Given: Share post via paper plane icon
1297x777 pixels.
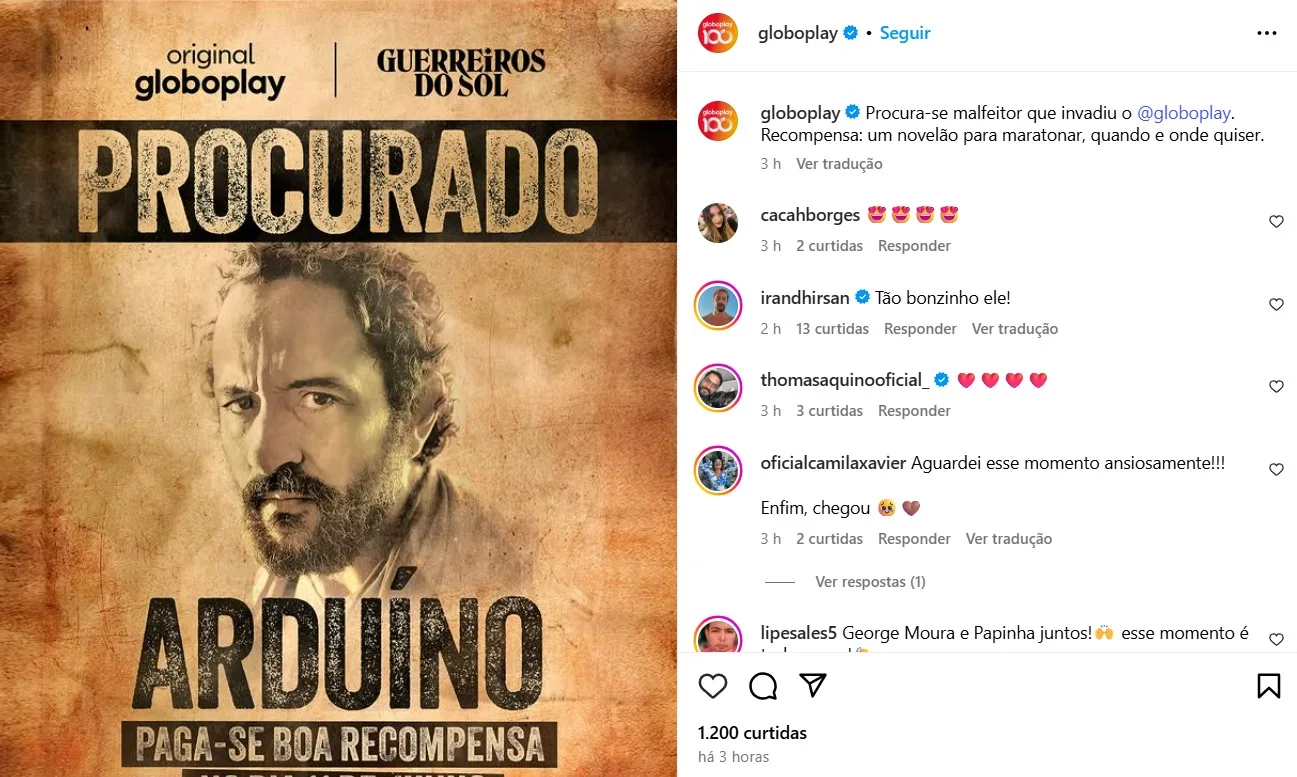Looking at the screenshot, I should [x=813, y=685].
